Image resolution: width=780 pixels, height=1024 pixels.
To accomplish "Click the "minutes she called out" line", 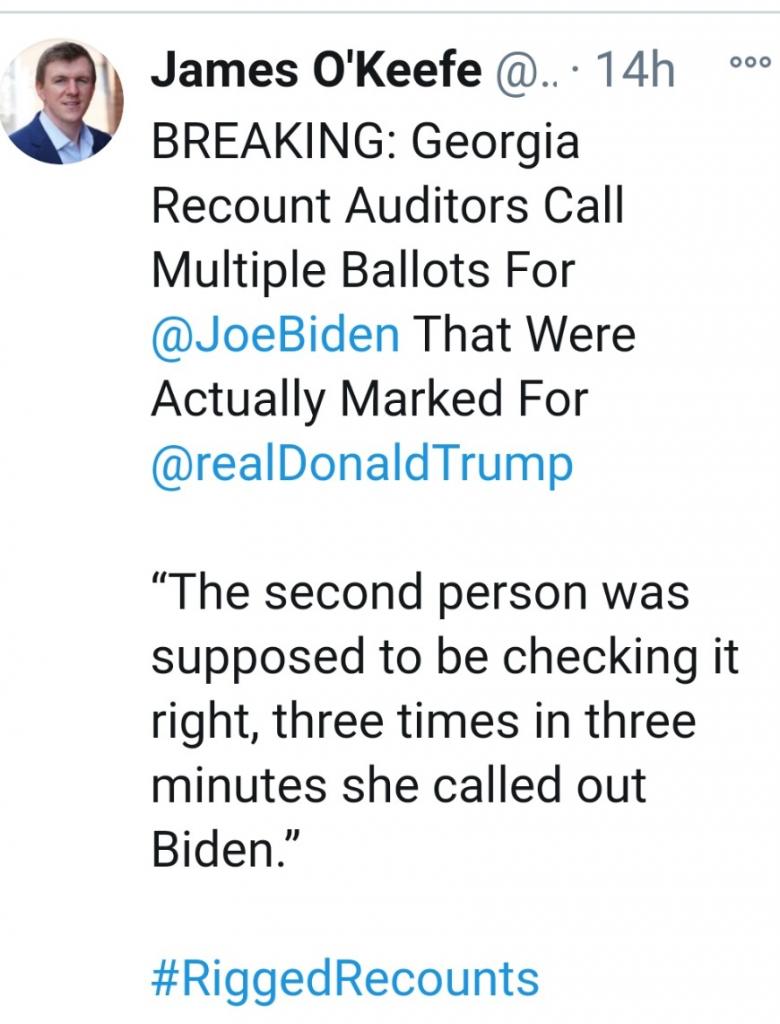I will [x=398, y=786].
